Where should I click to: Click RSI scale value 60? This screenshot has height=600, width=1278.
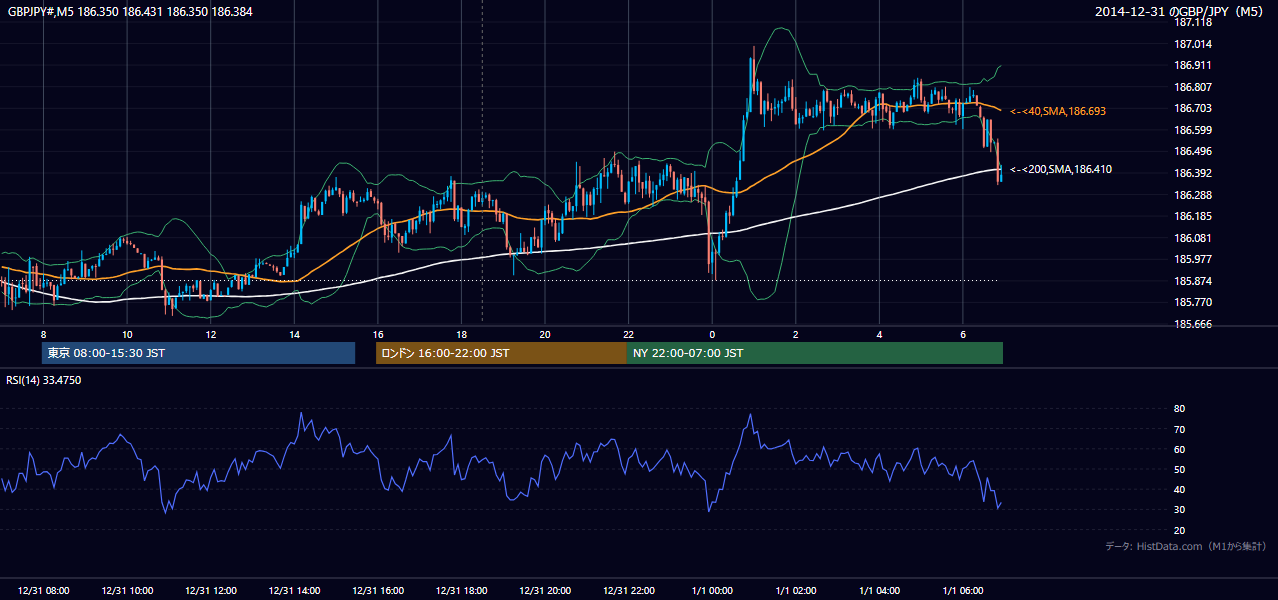click(1180, 449)
